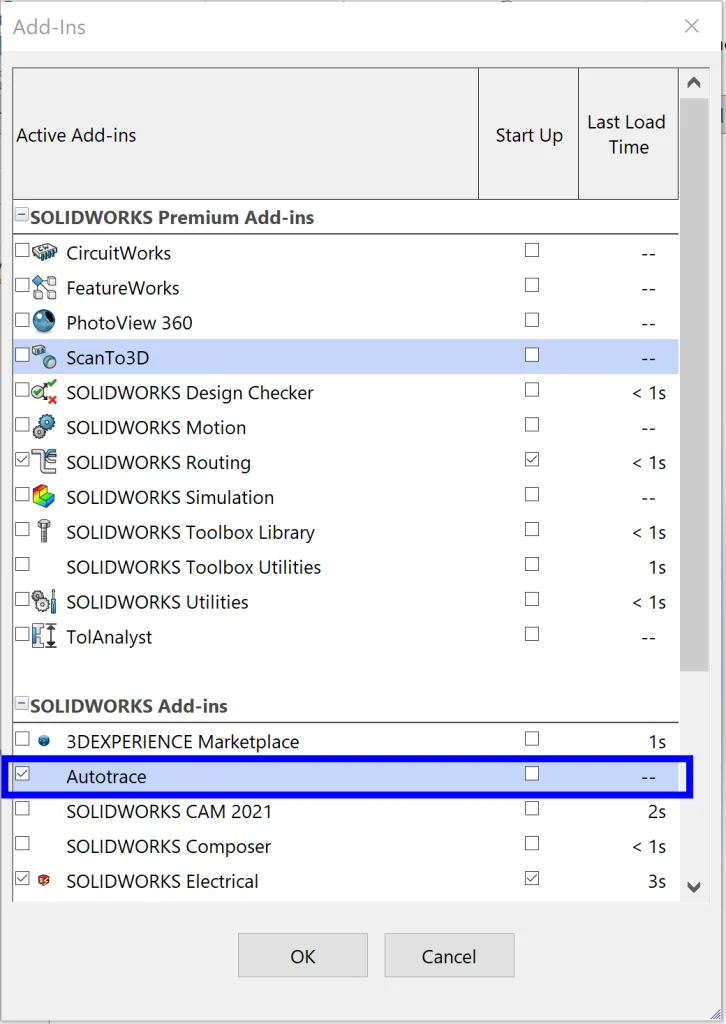
Task: Disable Start Up checkbox for SOLIDWORKS Routing
Action: [x=532, y=460]
